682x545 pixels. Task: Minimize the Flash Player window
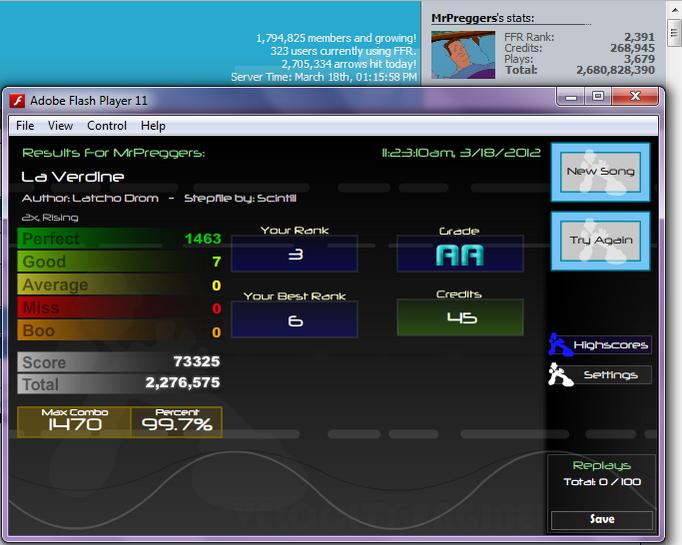coord(572,96)
